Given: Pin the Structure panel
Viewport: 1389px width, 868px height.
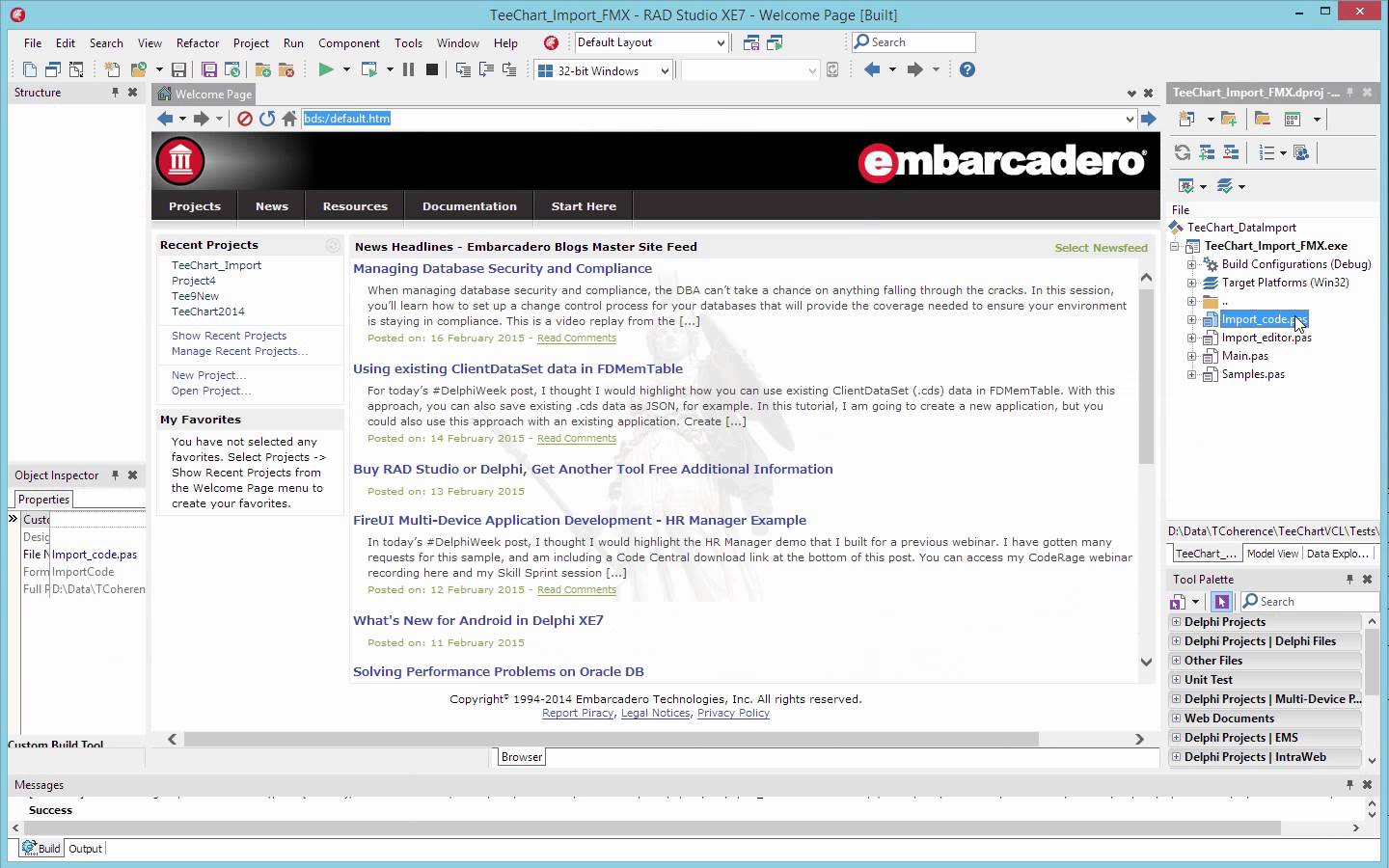Looking at the screenshot, I should click(115, 93).
